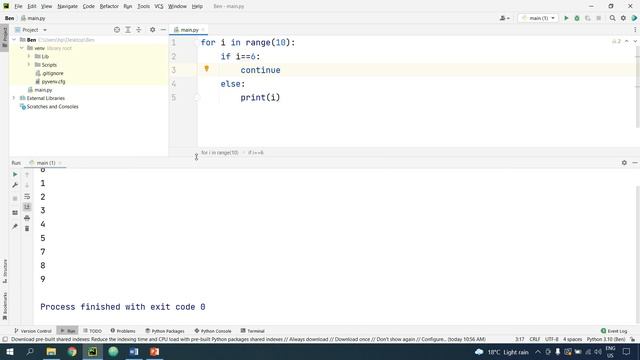Open Word from Windows taskbar
The width and height of the screenshot is (640, 360).
pos(134,351)
